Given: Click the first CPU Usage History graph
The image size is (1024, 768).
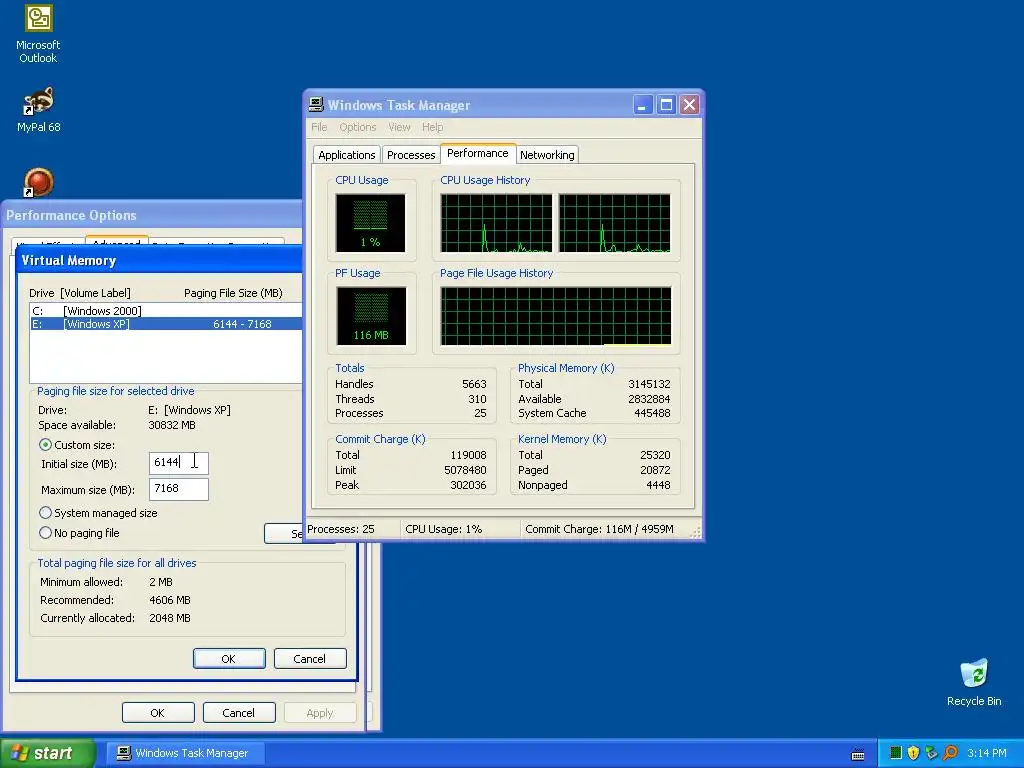Looking at the screenshot, I should (496, 223).
